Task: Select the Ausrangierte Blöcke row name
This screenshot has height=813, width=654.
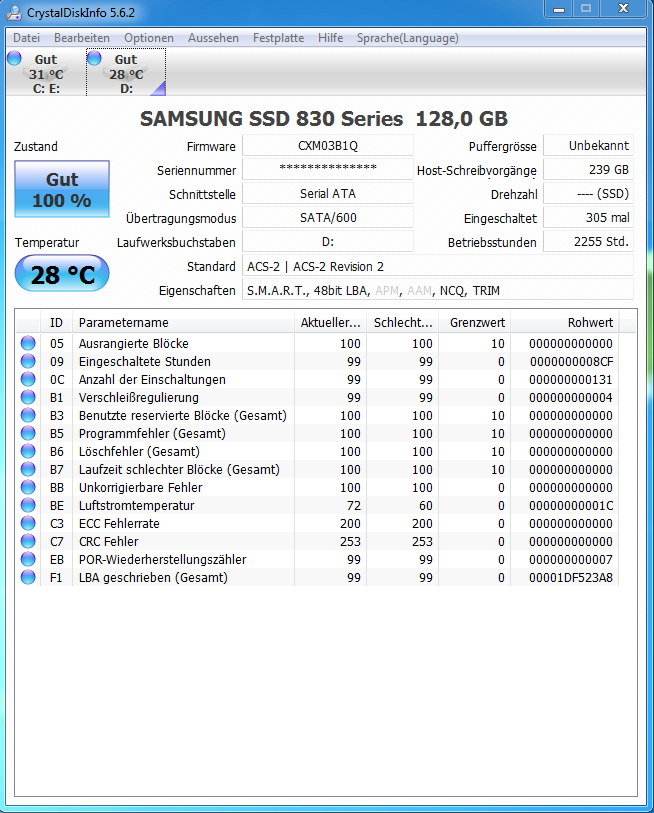Action: pos(133,343)
